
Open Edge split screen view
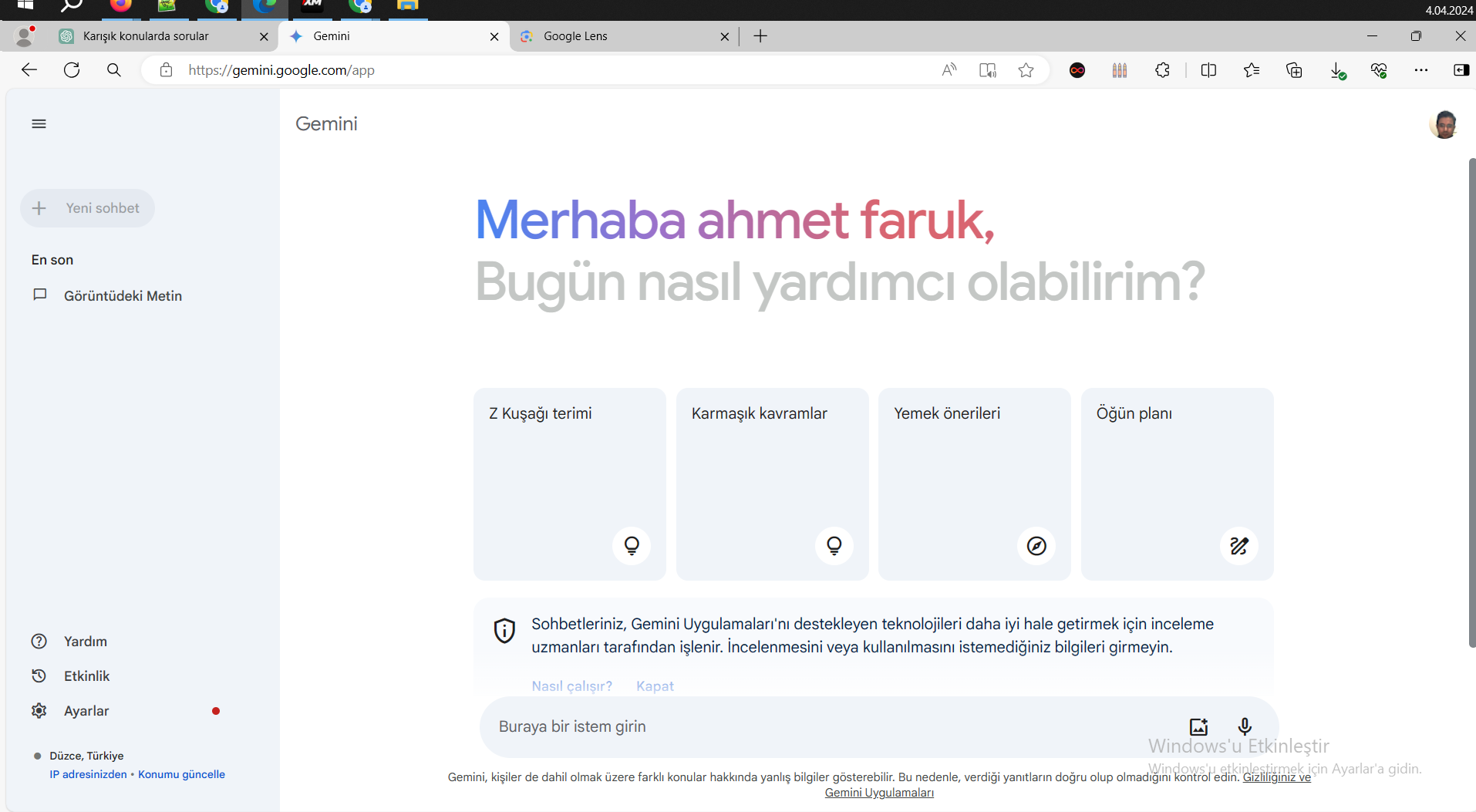click(x=1208, y=70)
